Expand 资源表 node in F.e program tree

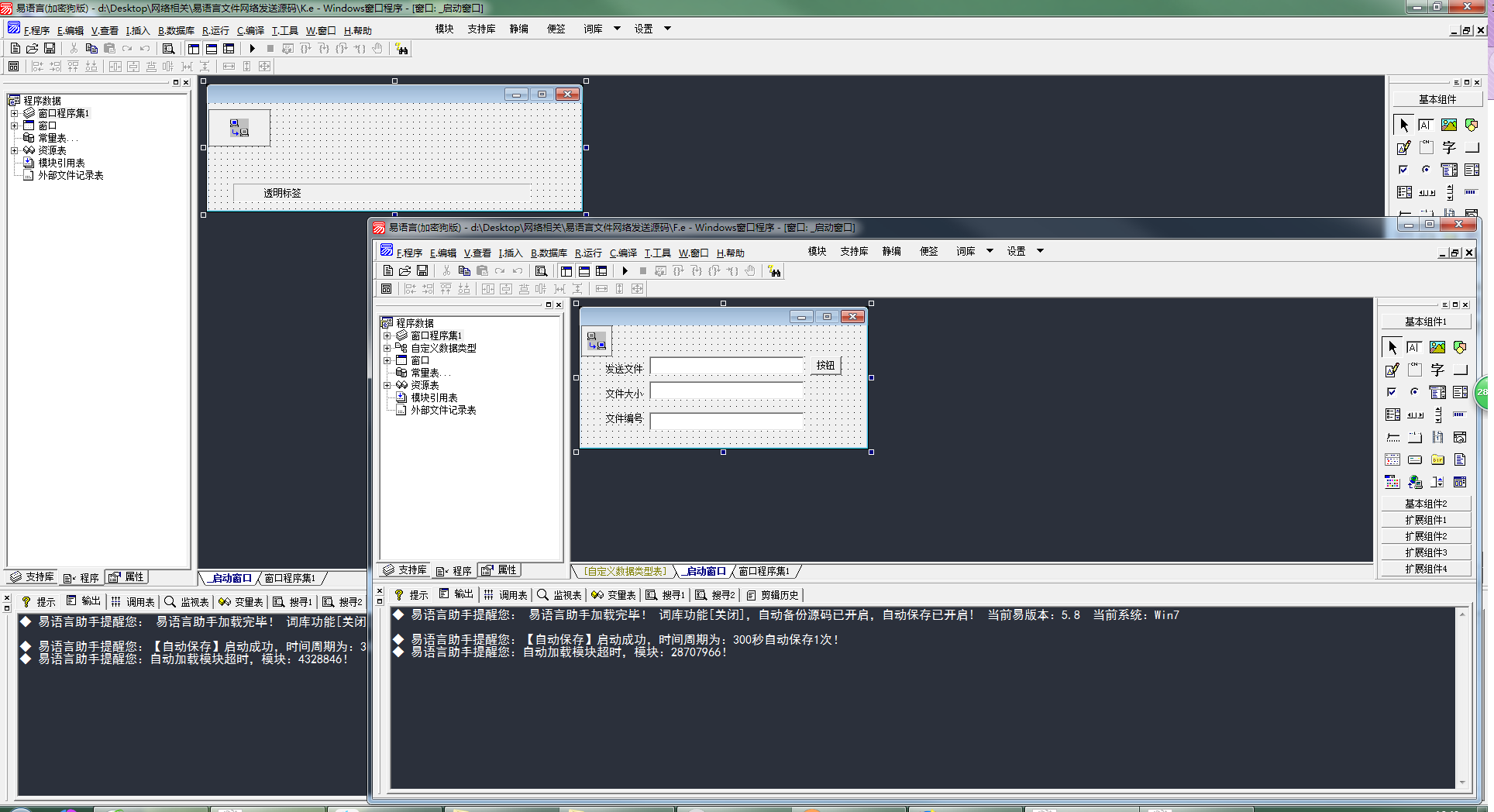click(x=387, y=386)
